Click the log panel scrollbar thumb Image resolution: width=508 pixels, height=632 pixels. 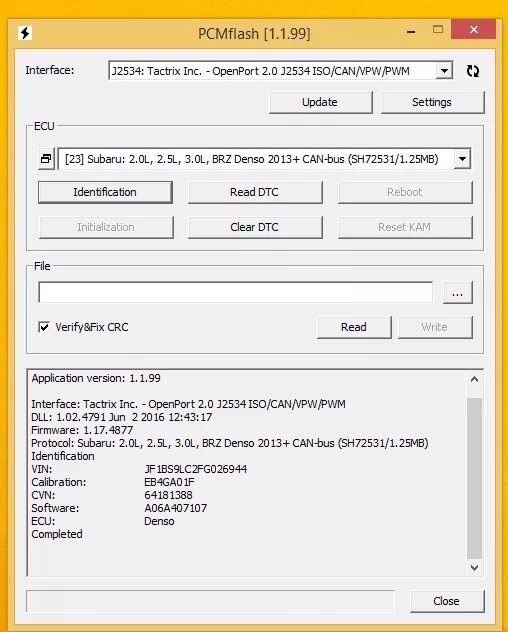tap(475, 478)
